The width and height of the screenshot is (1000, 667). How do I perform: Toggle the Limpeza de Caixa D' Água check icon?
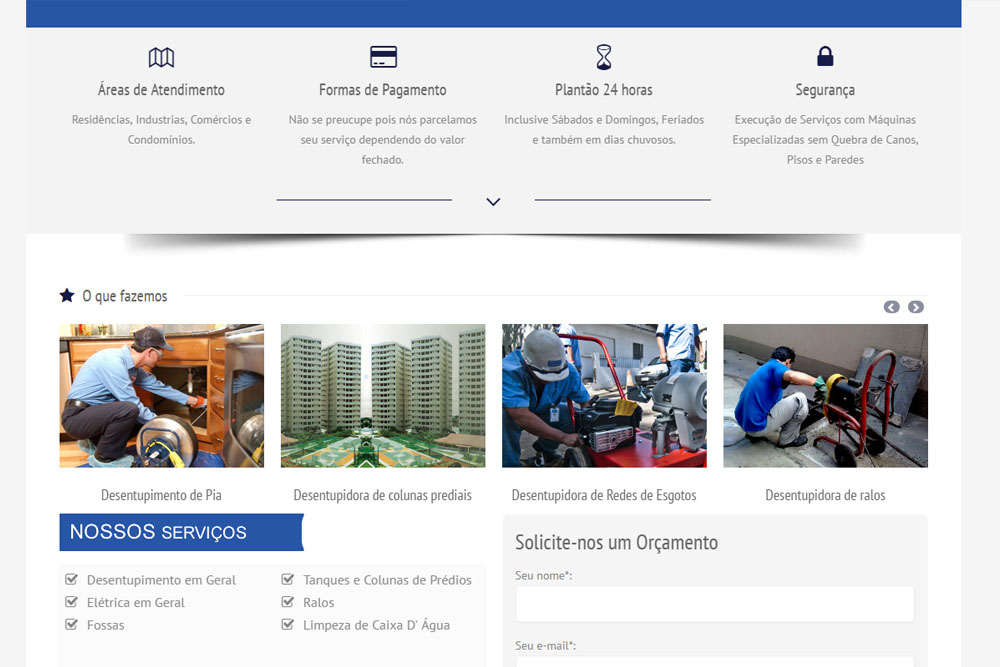pos(288,624)
